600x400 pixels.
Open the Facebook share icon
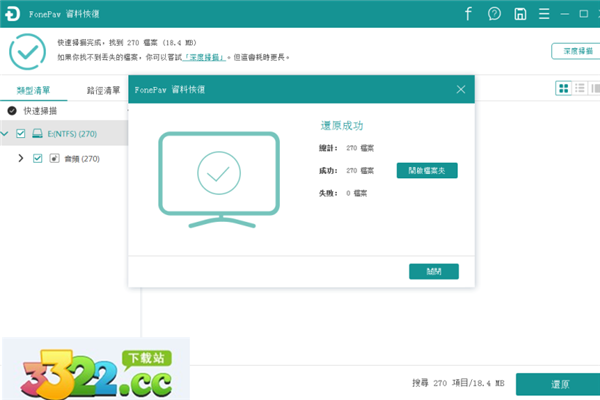pyautogui.click(x=468, y=14)
